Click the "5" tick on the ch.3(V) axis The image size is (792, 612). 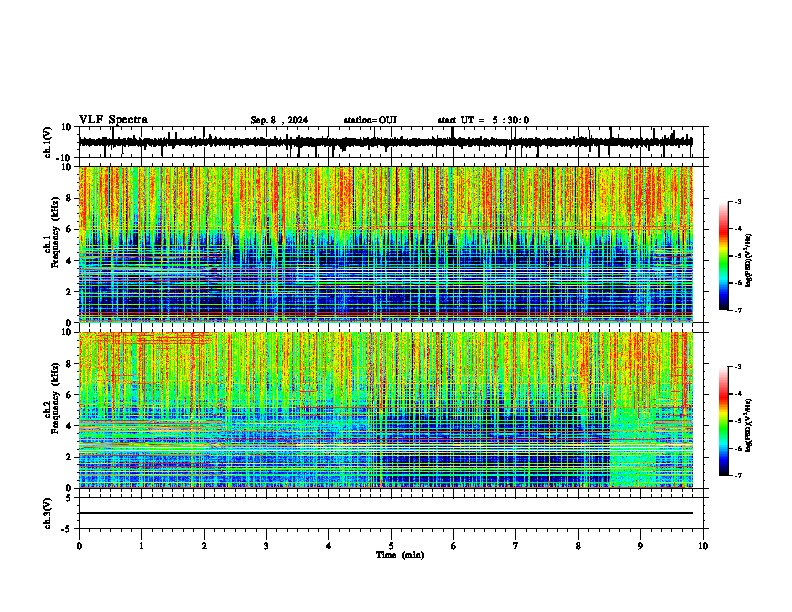click(69, 498)
